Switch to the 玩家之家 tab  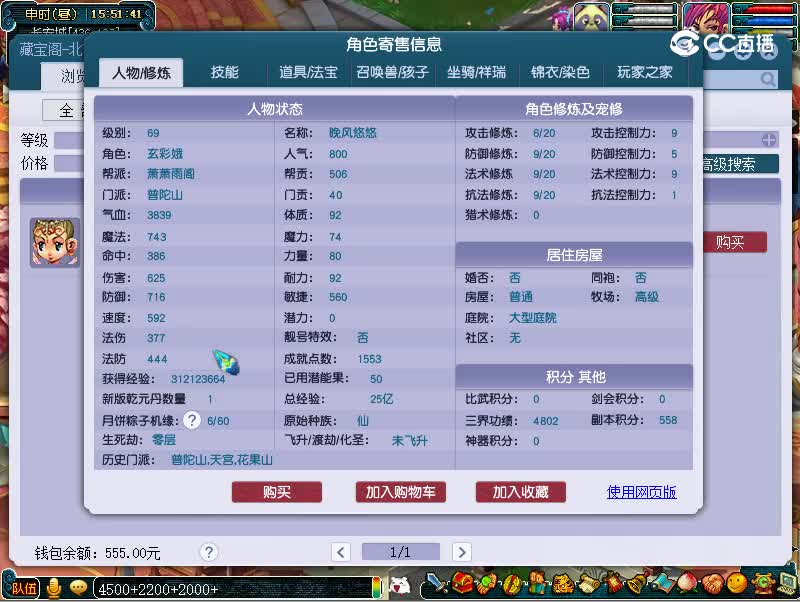coord(644,72)
